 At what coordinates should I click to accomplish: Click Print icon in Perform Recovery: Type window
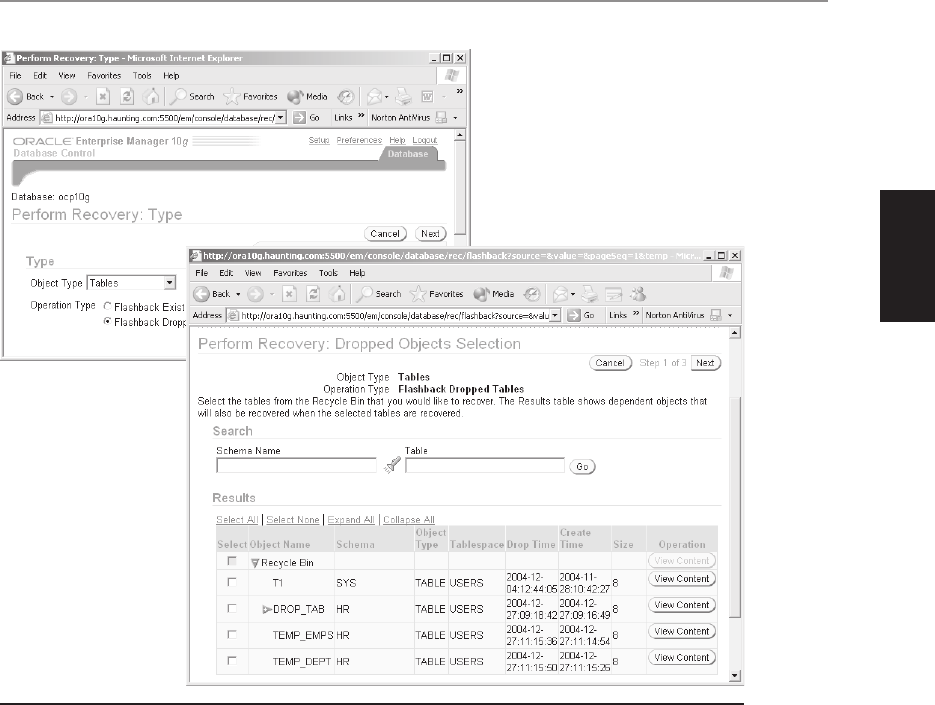tap(404, 96)
